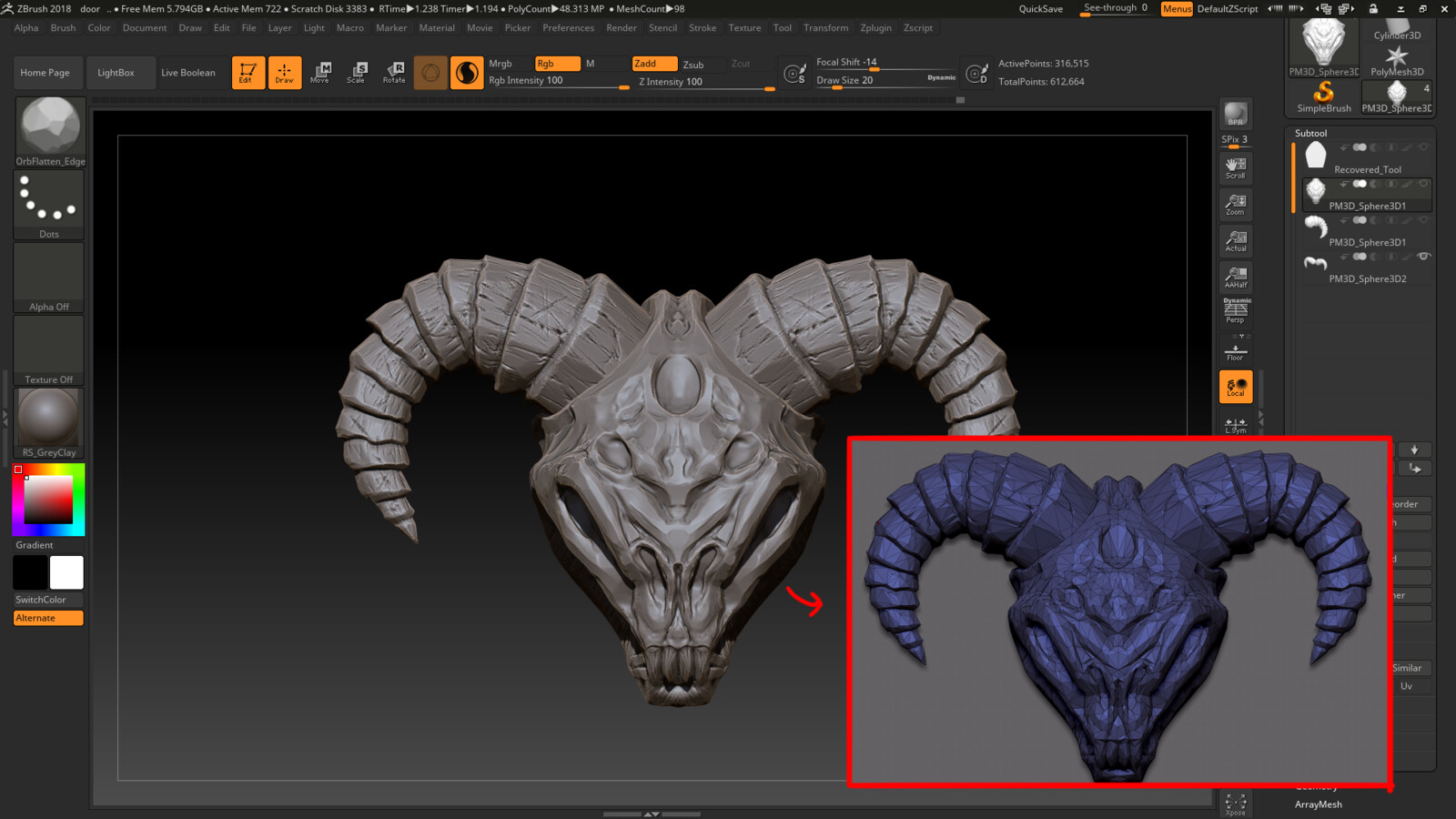
Task: Open the OrbFlatten_Edge brush picker
Action: click(50, 132)
